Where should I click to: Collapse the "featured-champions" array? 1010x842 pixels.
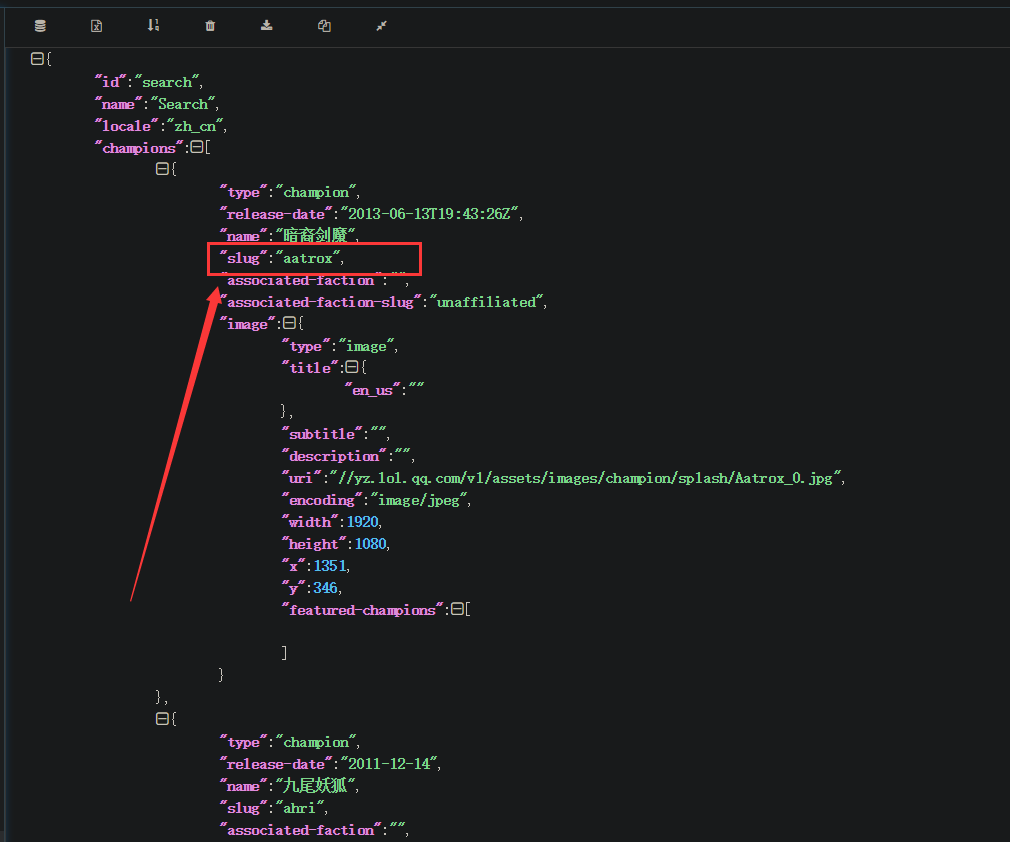457,609
